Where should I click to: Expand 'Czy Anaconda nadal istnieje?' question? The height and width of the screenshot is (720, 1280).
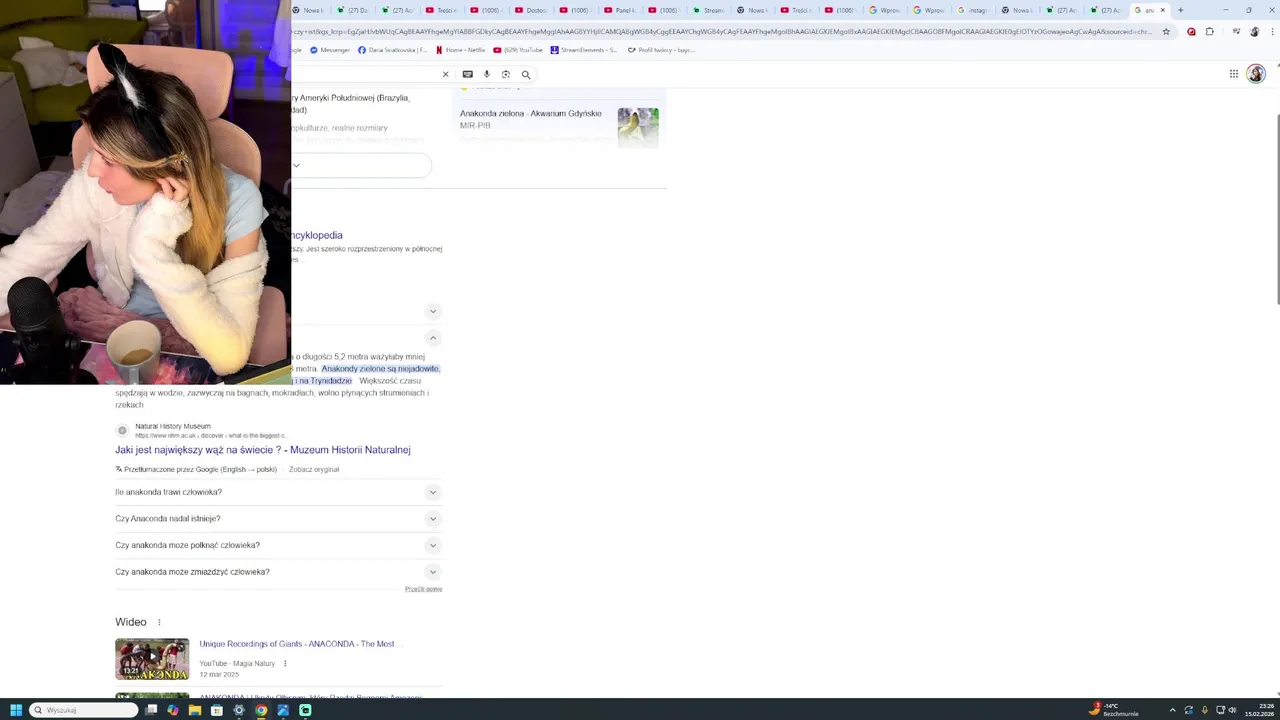278,519
